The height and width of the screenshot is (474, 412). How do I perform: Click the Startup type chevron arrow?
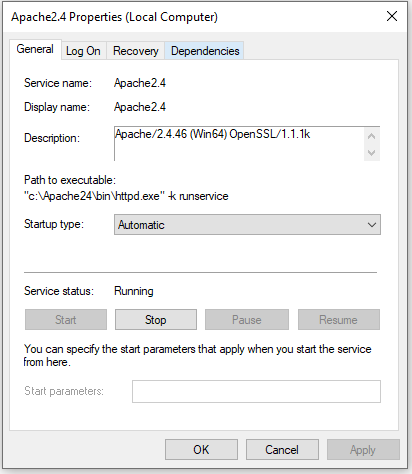tap(372, 225)
